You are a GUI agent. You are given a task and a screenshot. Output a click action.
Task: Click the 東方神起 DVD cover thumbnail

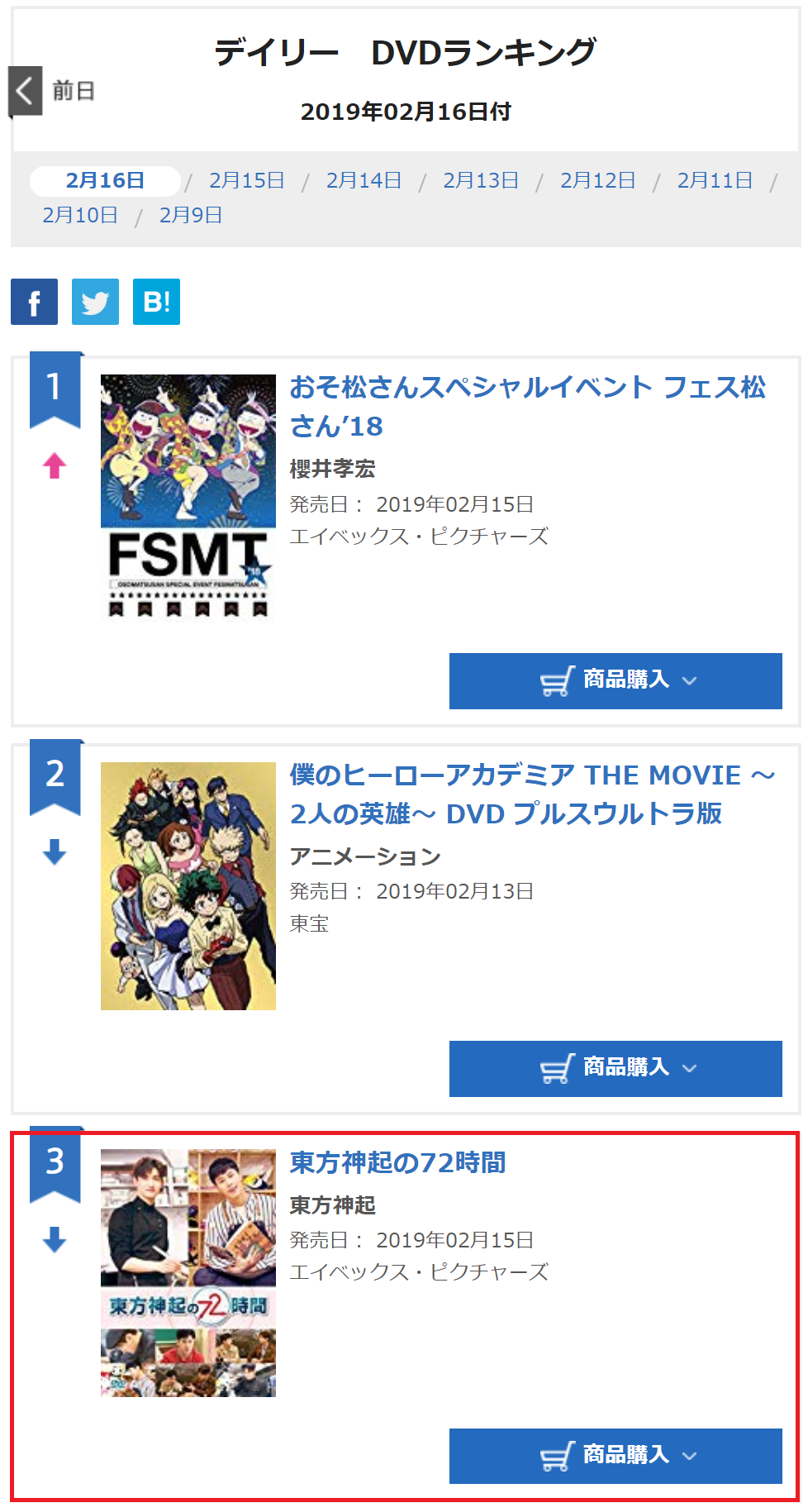(x=188, y=1273)
